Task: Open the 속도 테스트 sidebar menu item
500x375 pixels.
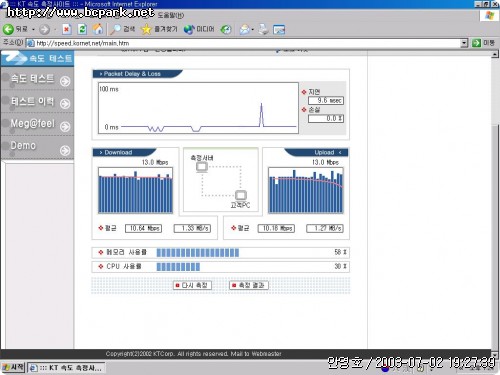Action: pos(37,79)
